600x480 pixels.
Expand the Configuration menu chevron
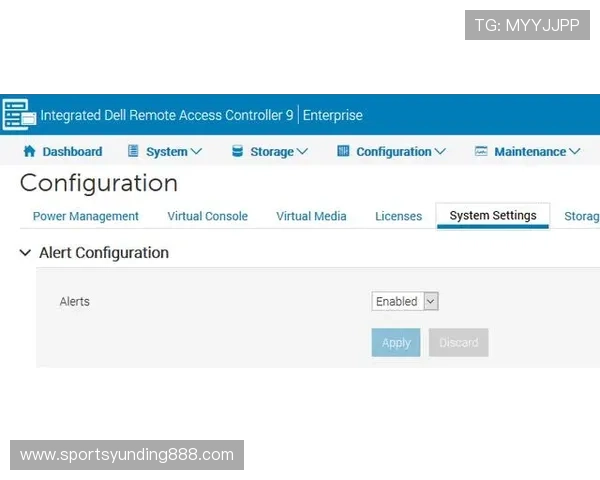(439, 152)
